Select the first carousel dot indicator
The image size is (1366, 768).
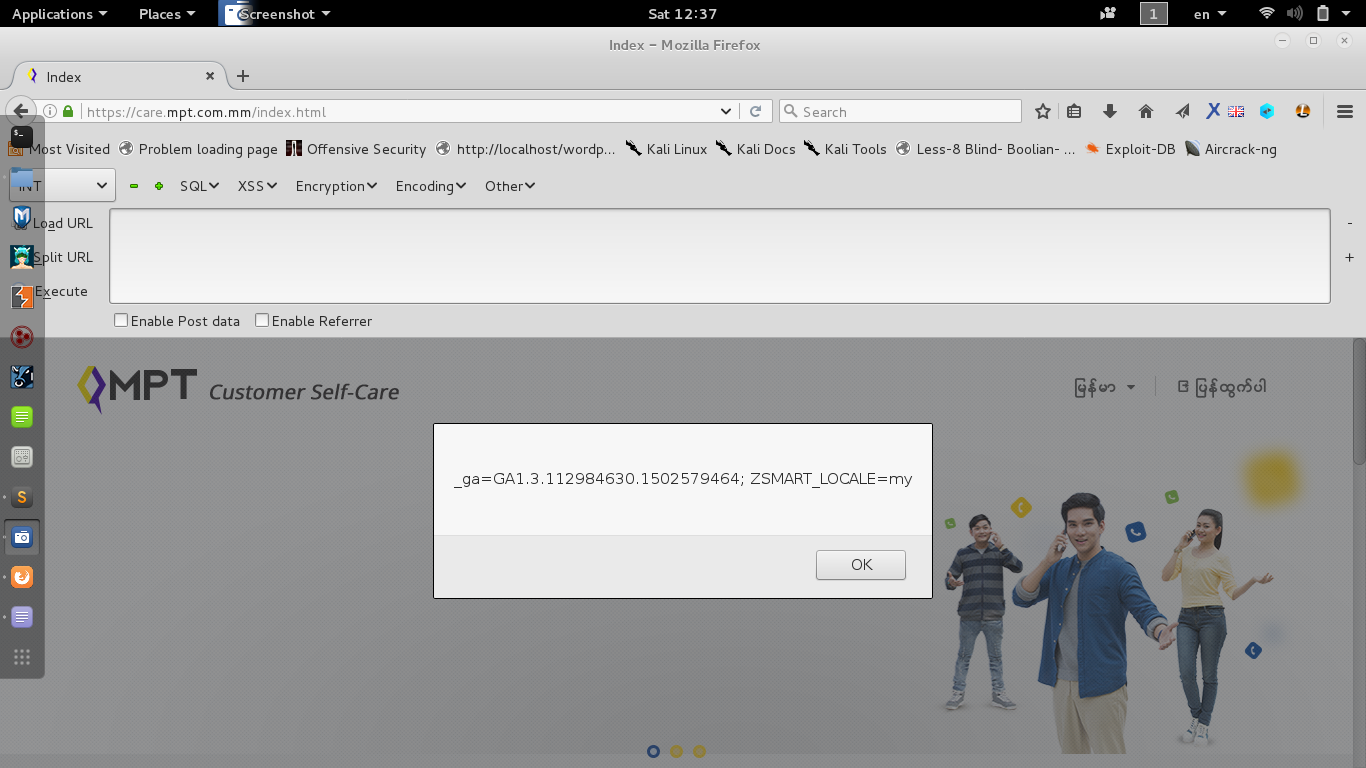[x=653, y=751]
